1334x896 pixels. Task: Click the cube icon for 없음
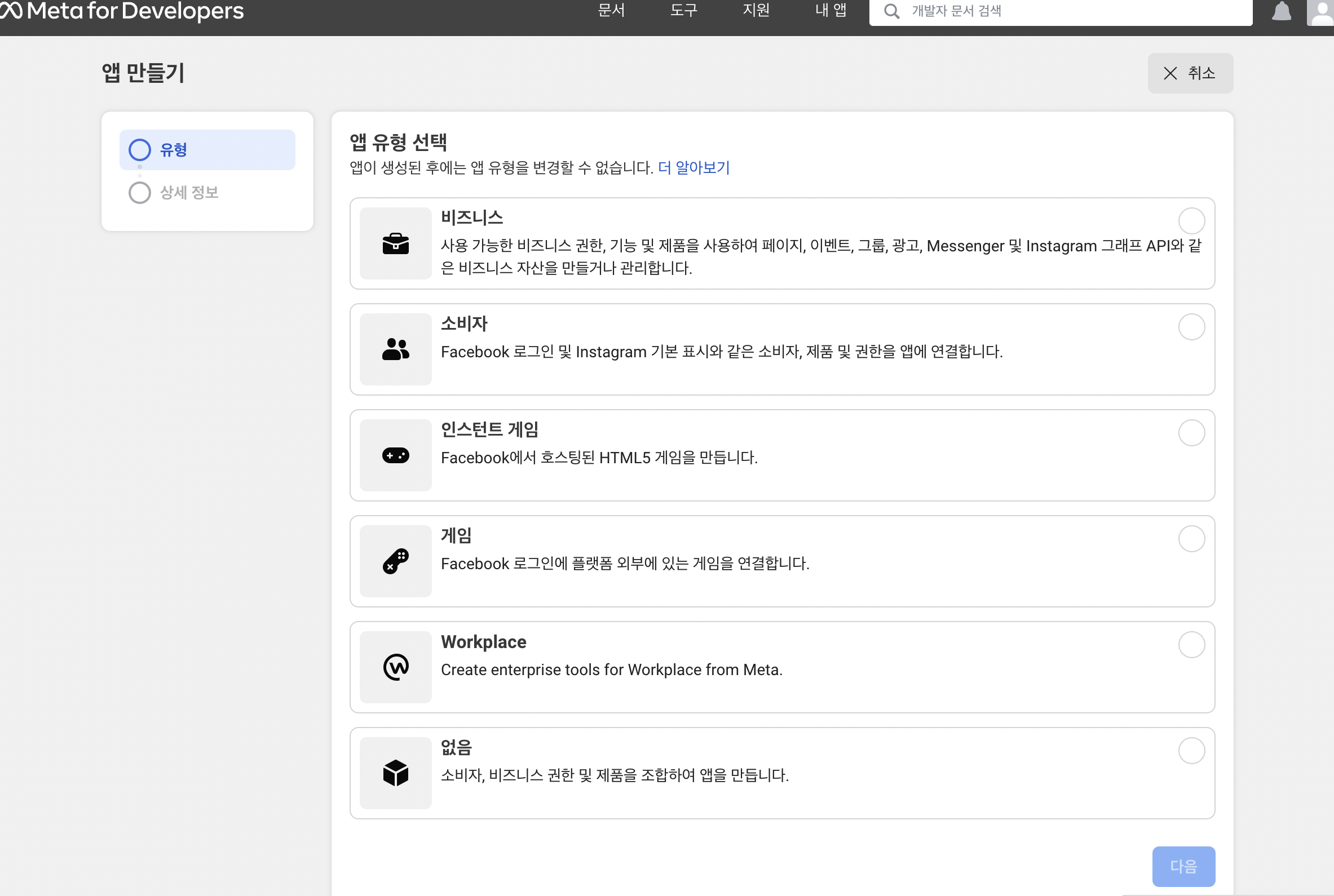click(395, 773)
